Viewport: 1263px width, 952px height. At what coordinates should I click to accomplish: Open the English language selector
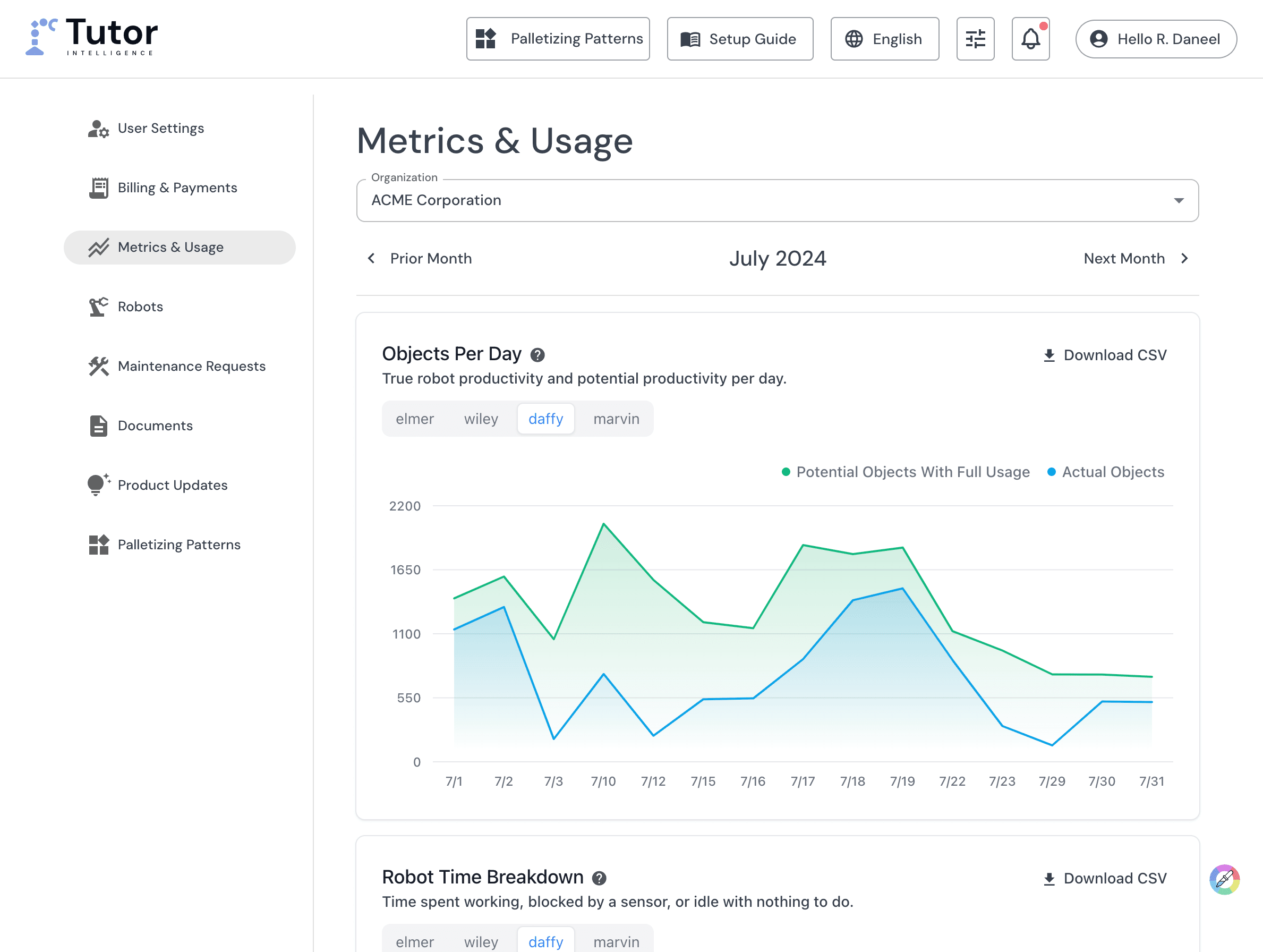click(x=884, y=39)
